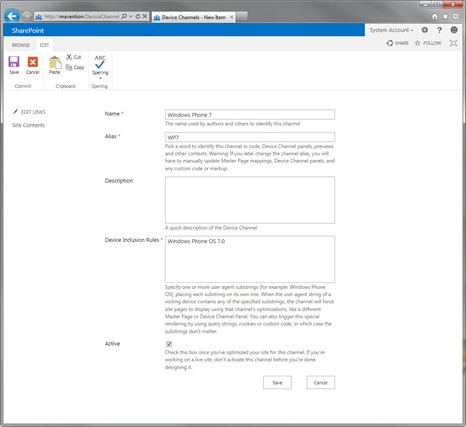Click the ribbon Save icon
Screen dimensions: 466x427
(14, 62)
